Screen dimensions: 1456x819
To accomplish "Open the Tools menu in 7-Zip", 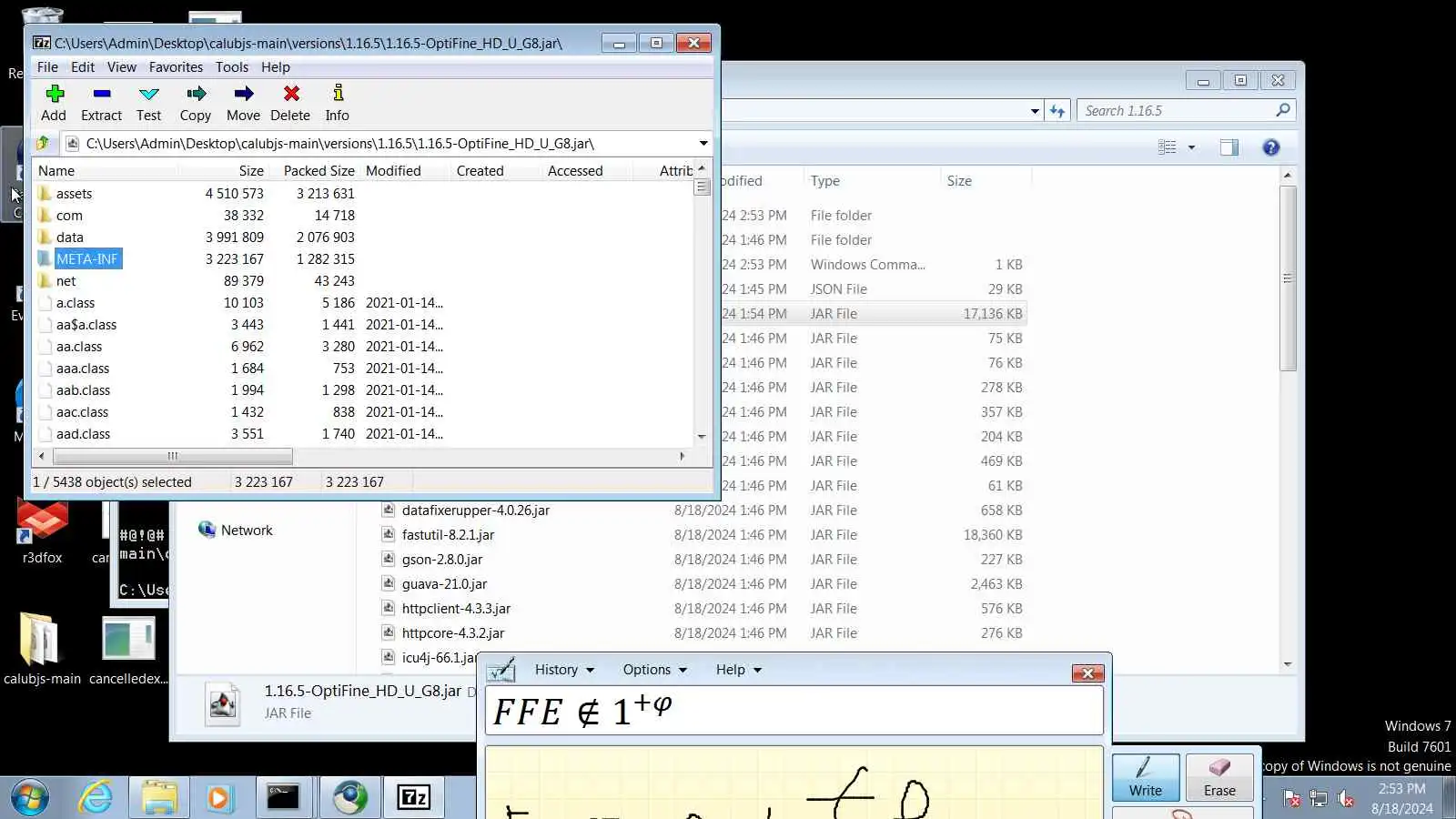I will (232, 67).
